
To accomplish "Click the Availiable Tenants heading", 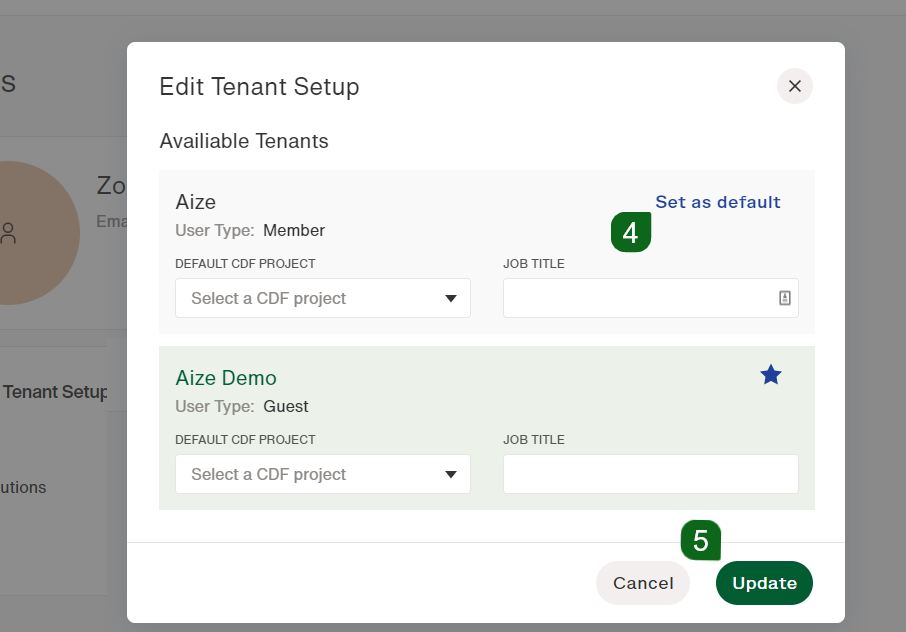I will (x=244, y=141).
